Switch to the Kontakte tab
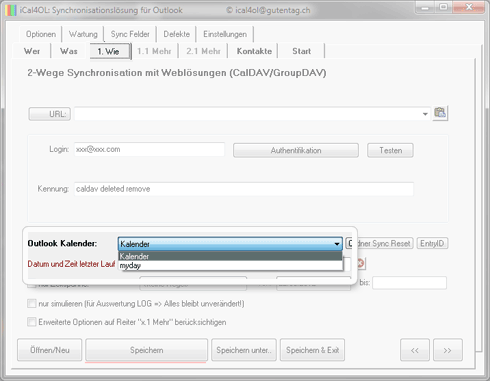This screenshot has width=490, height=381. tap(254, 51)
